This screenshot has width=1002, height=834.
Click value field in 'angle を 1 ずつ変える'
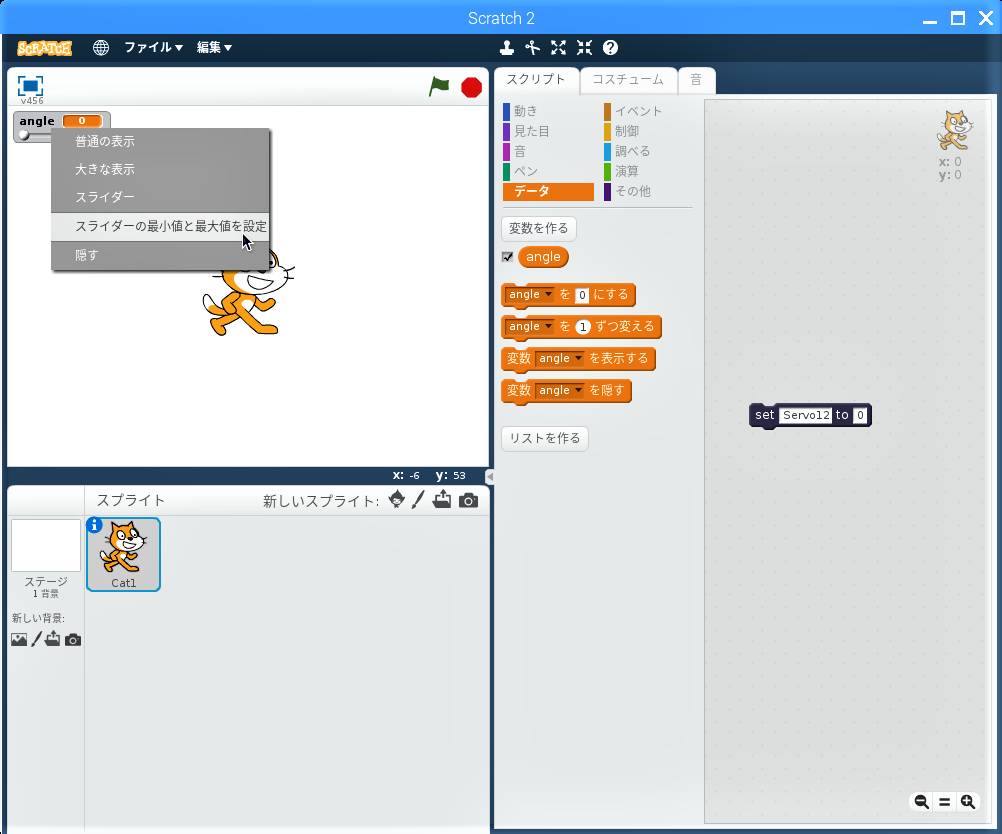[582, 327]
